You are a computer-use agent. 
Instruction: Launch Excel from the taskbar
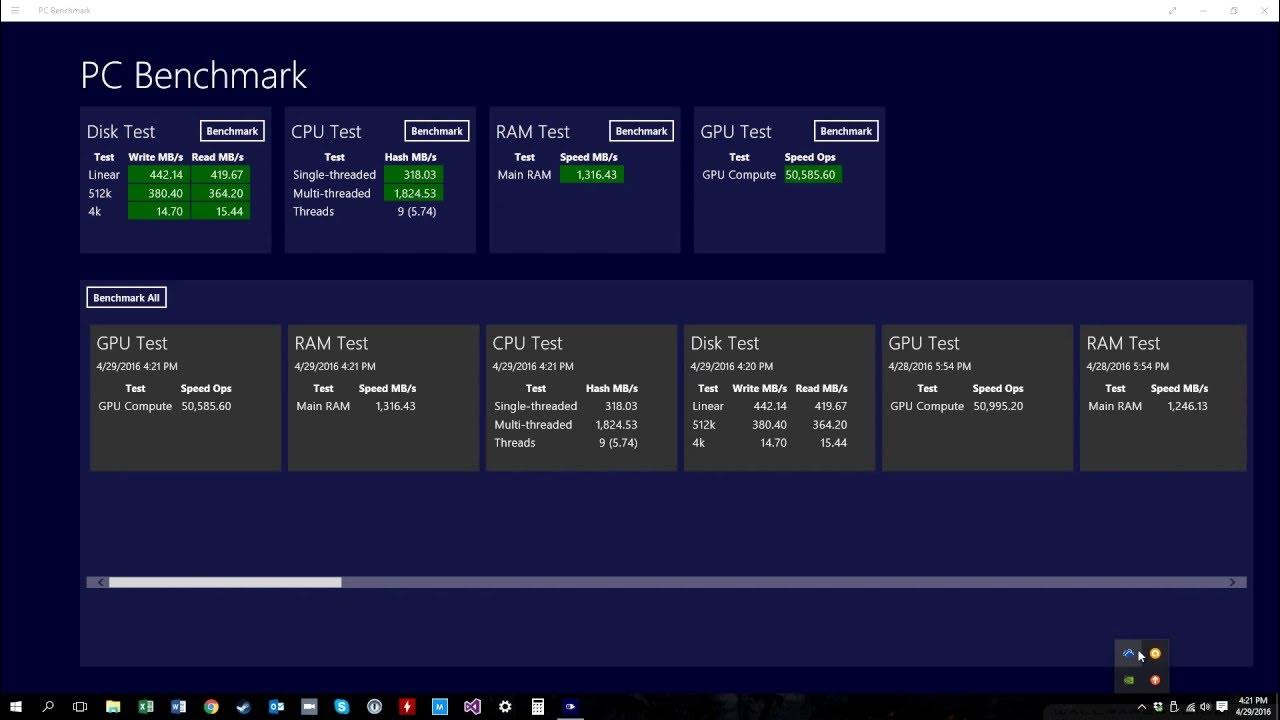click(146, 707)
